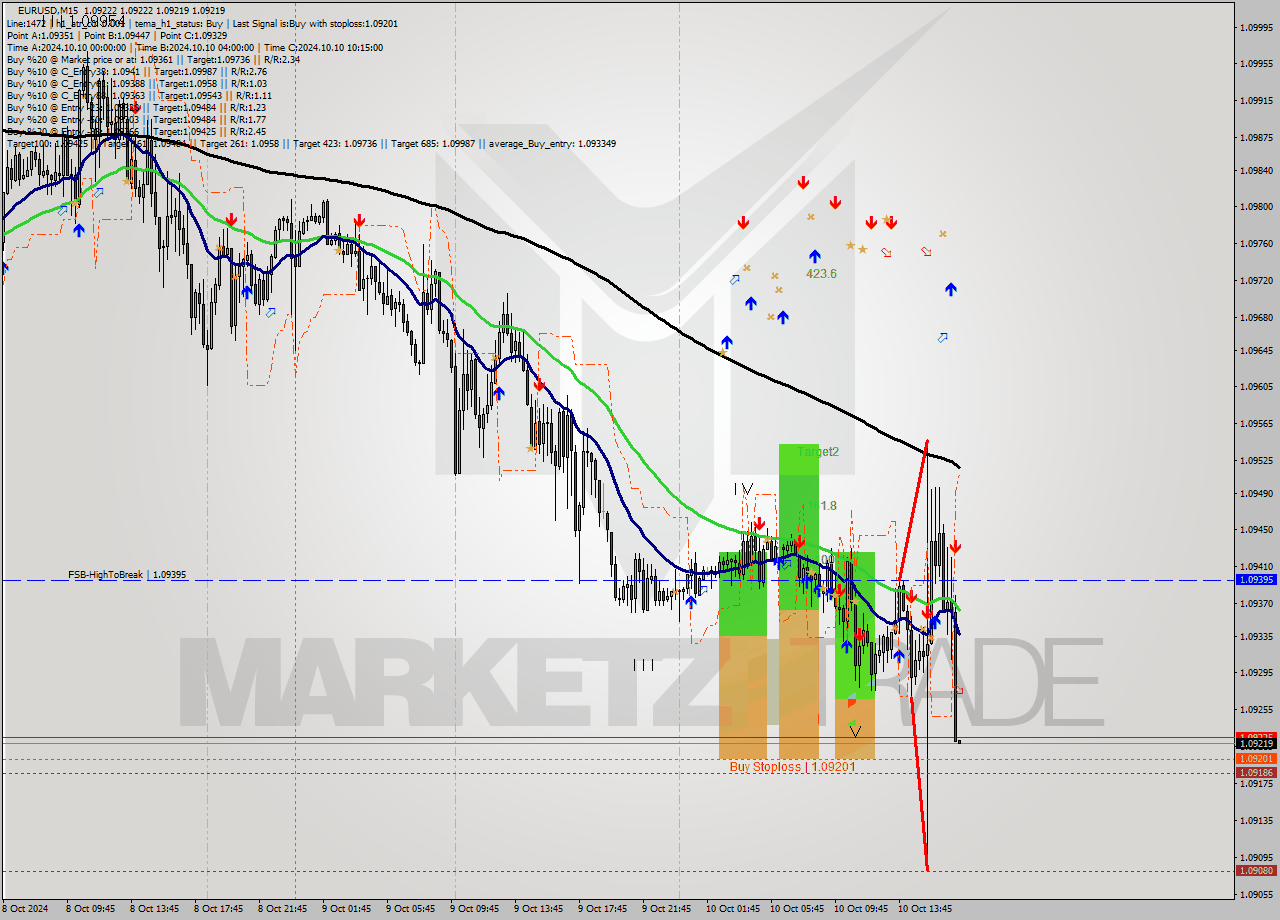Click the '9 Oct 21:45' time axis label
This screenshot has height=920, width=1280.
click(x=666, y=909)
